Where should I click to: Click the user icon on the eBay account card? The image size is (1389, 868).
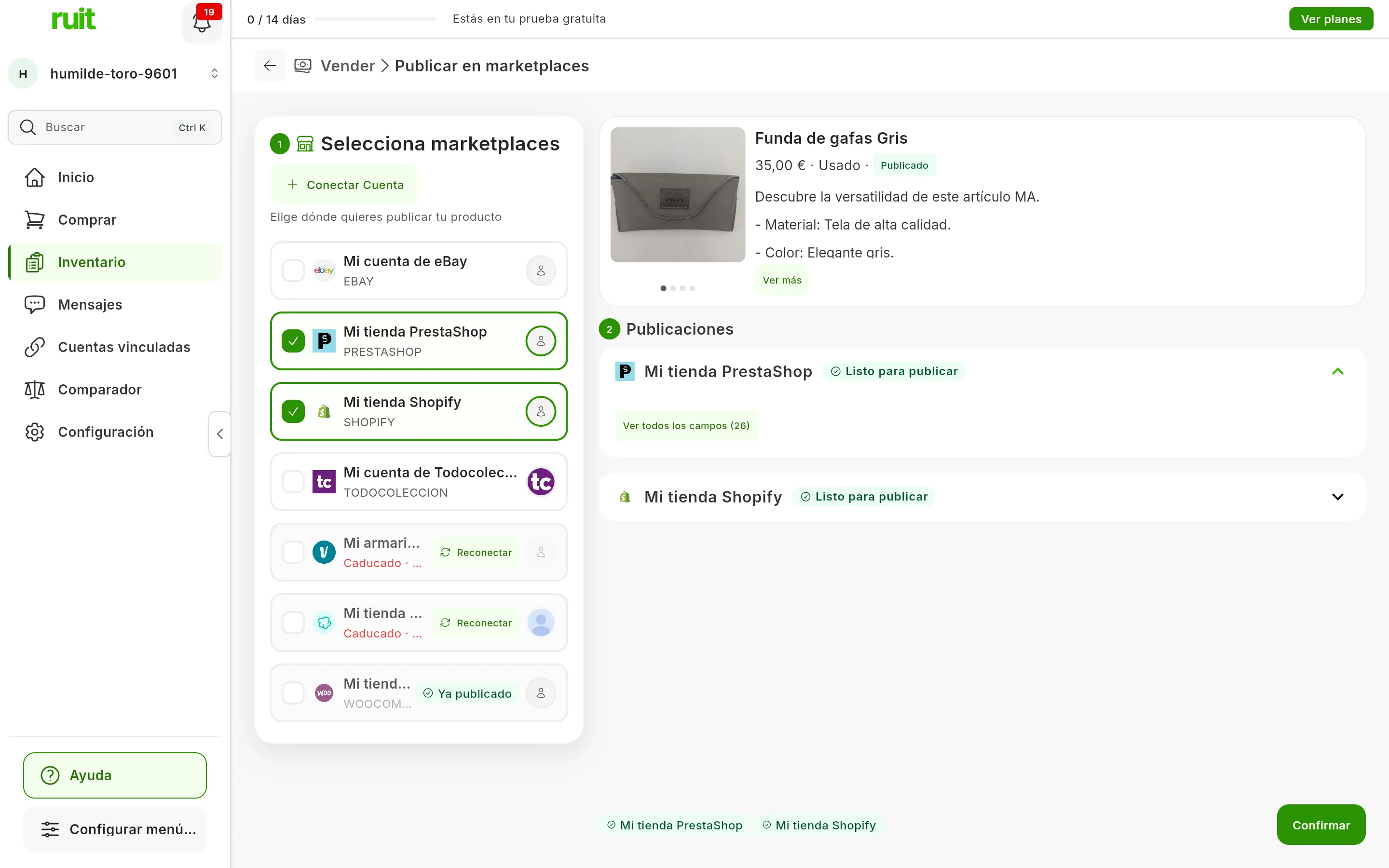tap(541, 271)
